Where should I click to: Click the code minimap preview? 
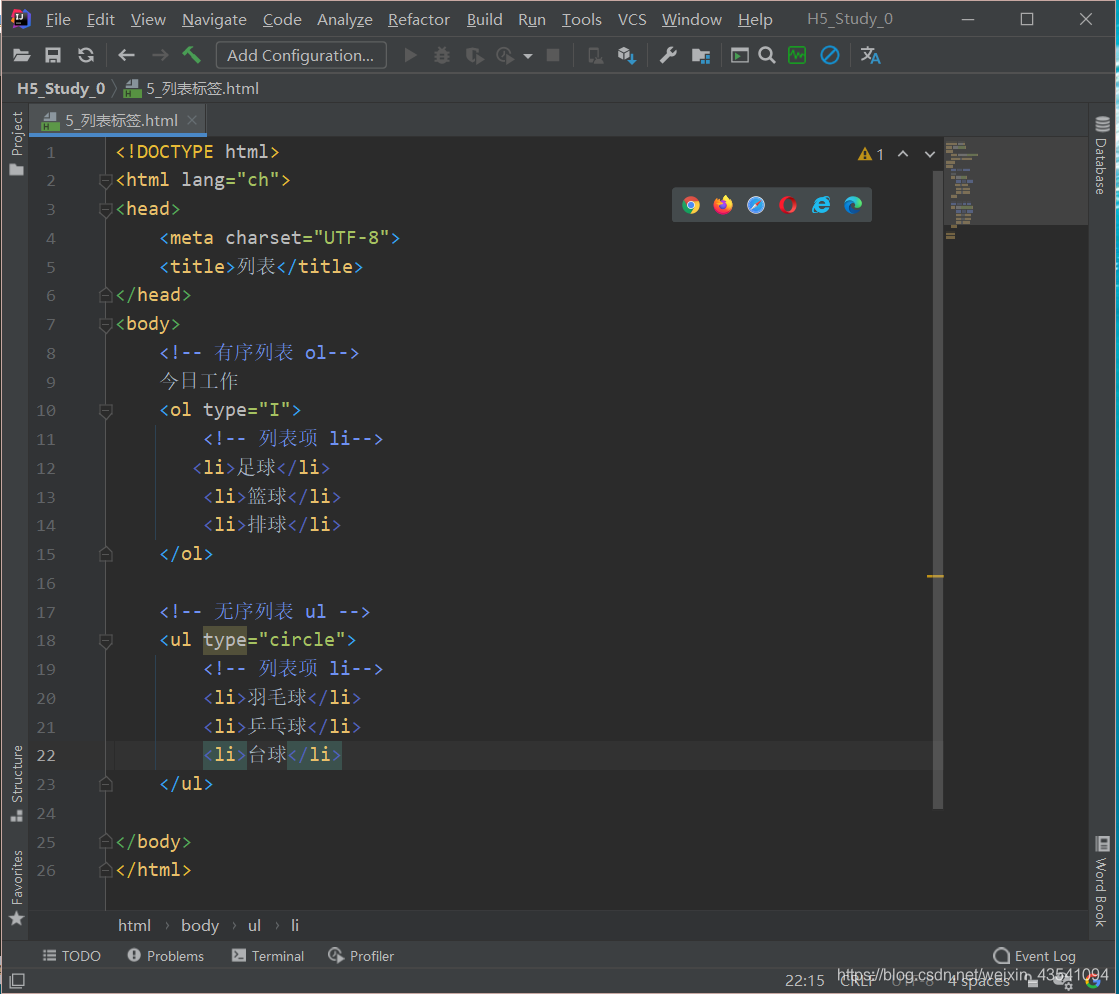[x=1015, y=183]
